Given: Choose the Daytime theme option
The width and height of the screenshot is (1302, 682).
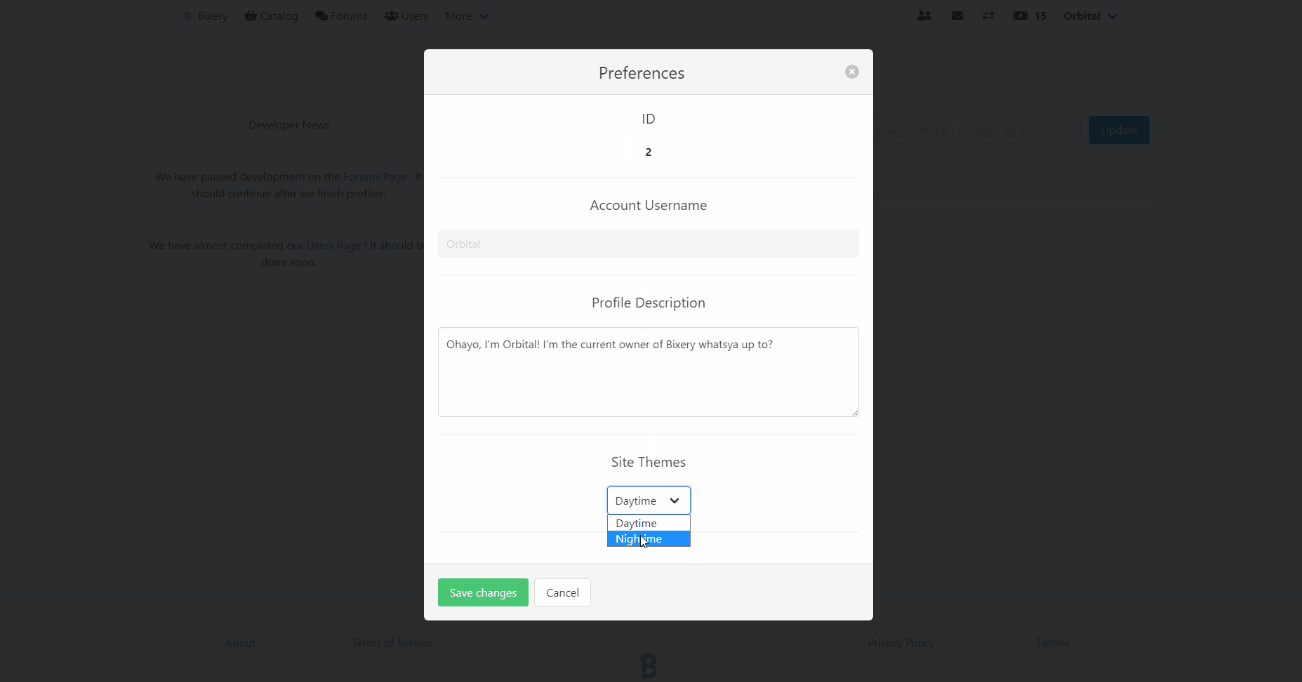Looking at the screenshot, I should pyautogui.click(x=648, y=523).
